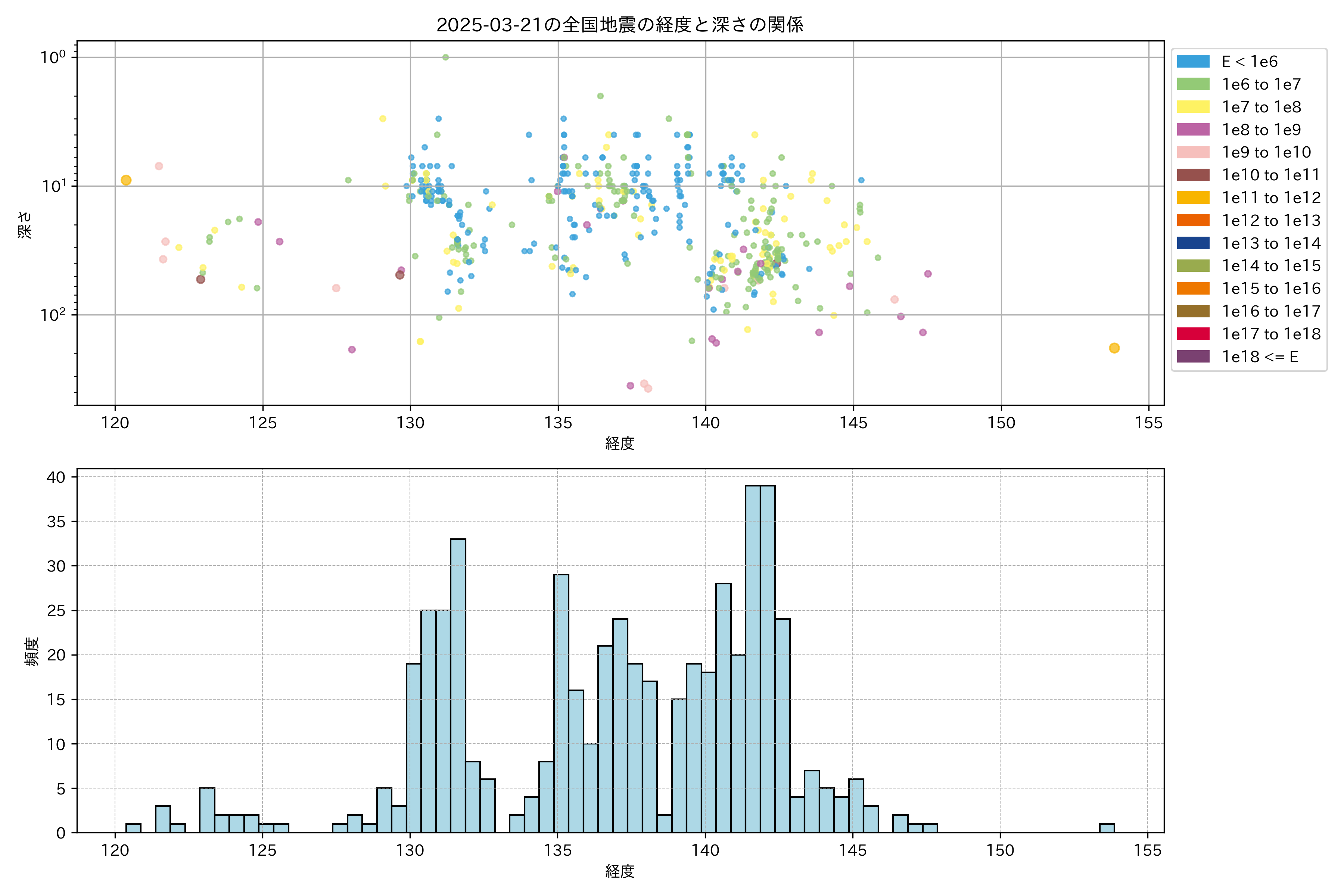Viewport: 1344px width, 896px height.
Task: Click the blue 'E < 1e6' legend swatch
Action: 1192,62
